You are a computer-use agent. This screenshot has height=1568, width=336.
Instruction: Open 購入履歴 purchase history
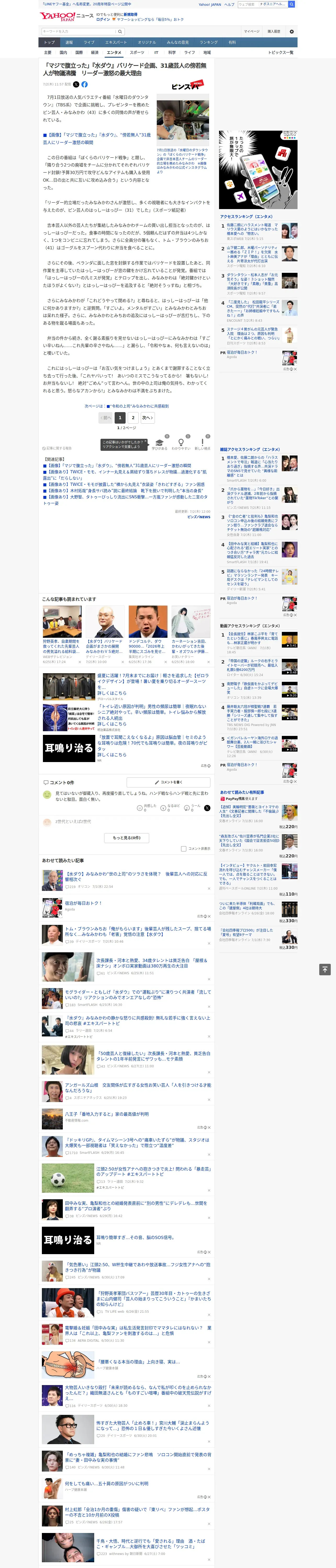pos(274,31)
